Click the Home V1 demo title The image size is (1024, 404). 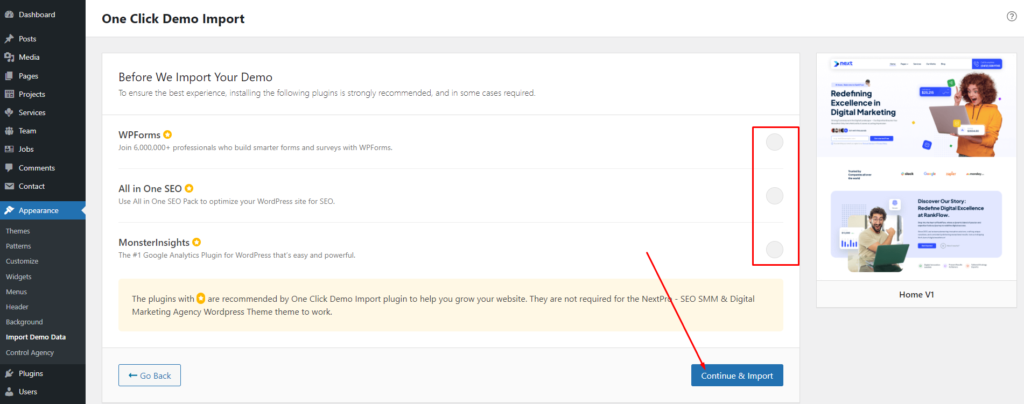pos(915,294)
